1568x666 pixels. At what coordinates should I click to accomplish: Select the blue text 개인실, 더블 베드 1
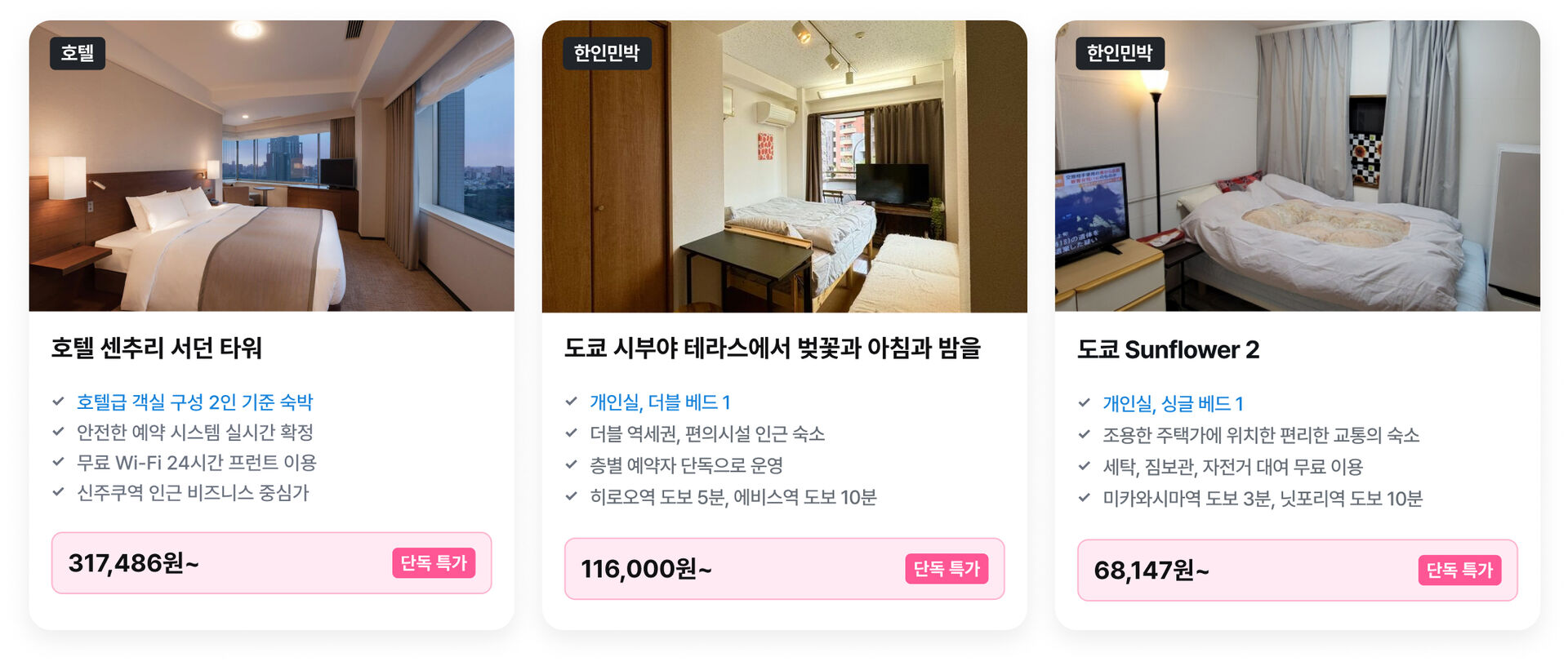(x=660, y=402)
